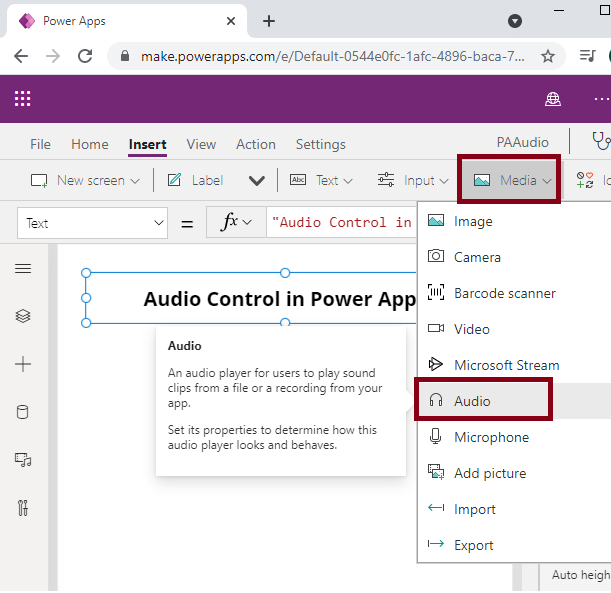Image resolution: width=611 pixels, height=593 pixels.
Task: Click the environment globe icon in header
Action: click(553, 99)
